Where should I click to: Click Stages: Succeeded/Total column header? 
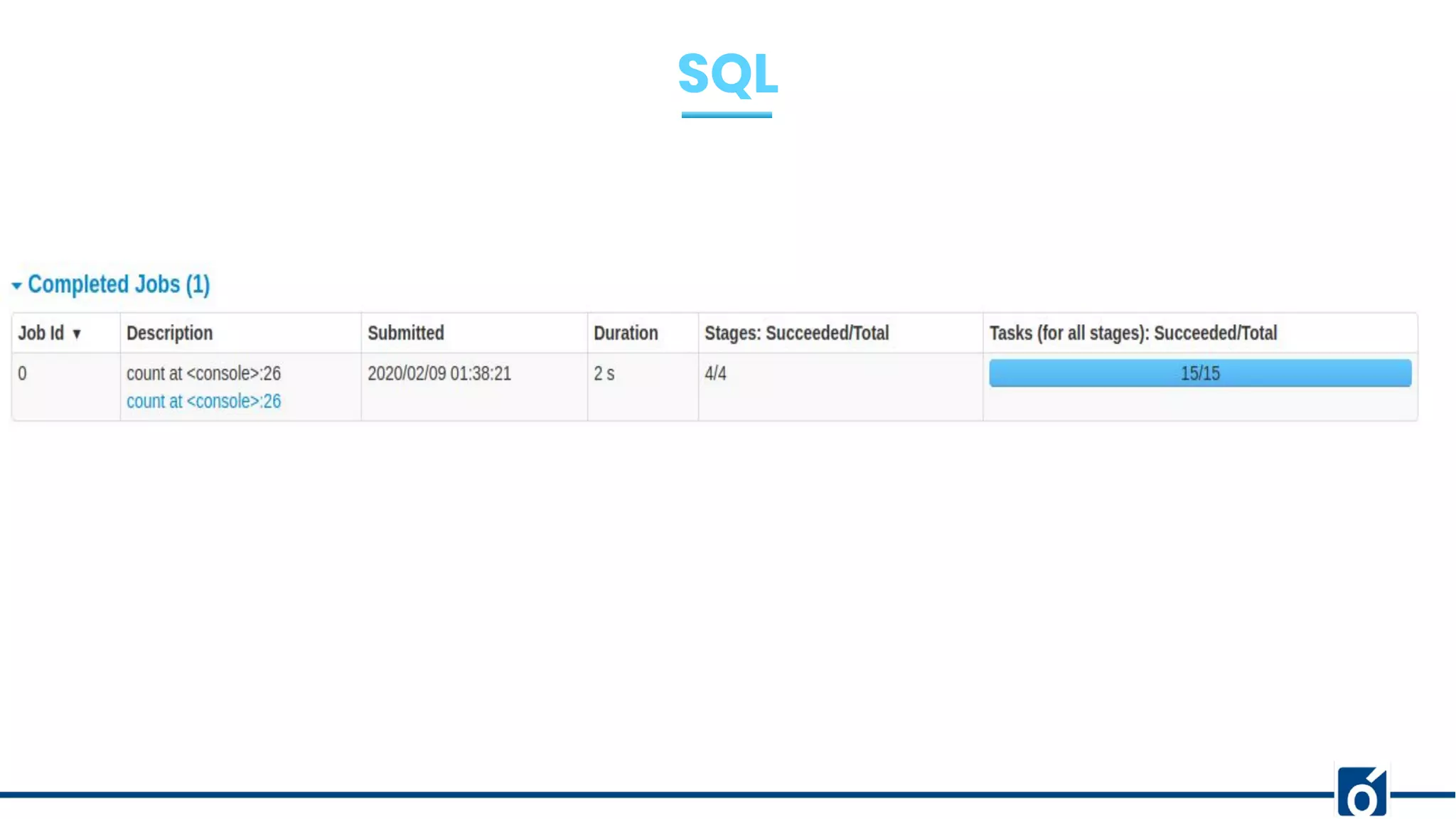(796, 333)
